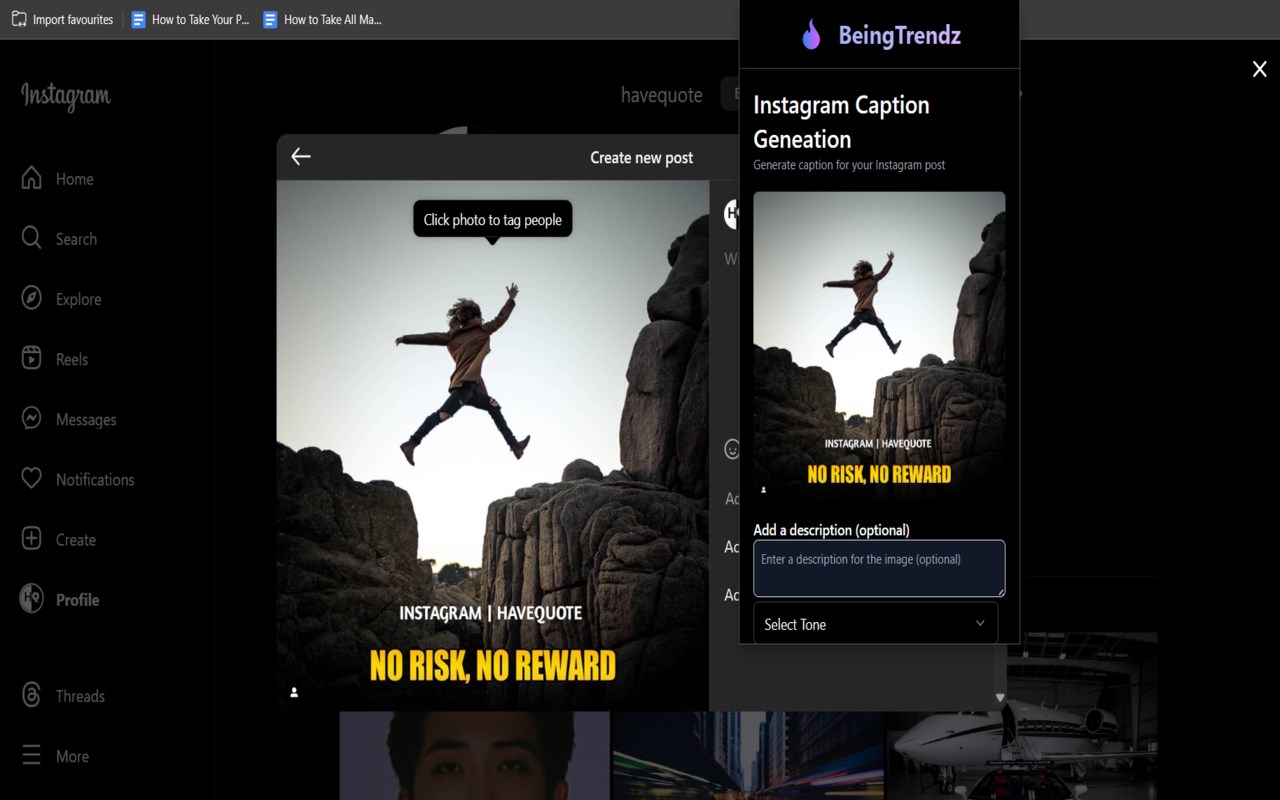This screenshot has width=1280, height=800.
Task: Open Profile avatar icon in sidebar
Action: 32,599
